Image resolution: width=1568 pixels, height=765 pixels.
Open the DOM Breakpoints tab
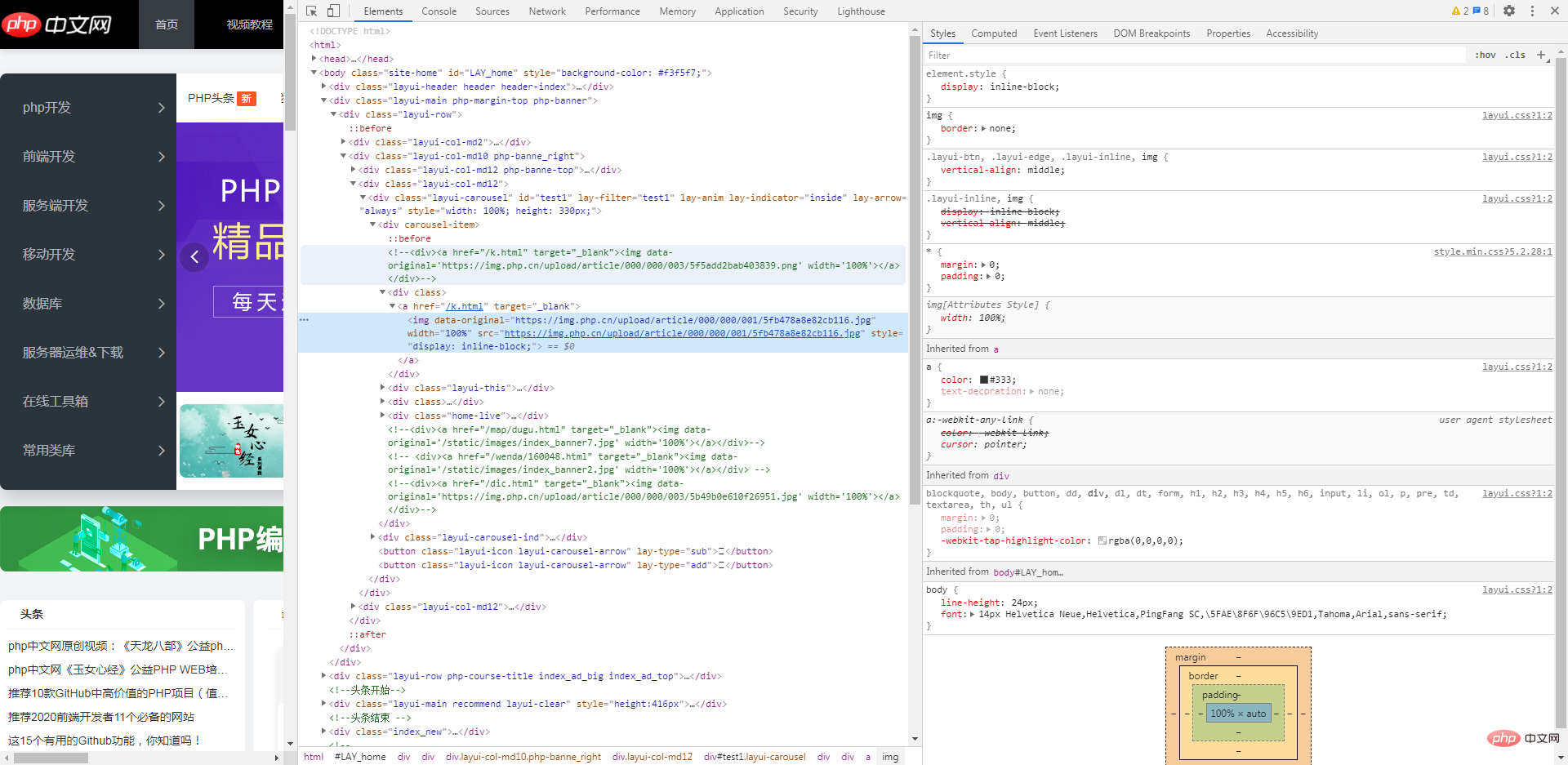click(1151, 33)
